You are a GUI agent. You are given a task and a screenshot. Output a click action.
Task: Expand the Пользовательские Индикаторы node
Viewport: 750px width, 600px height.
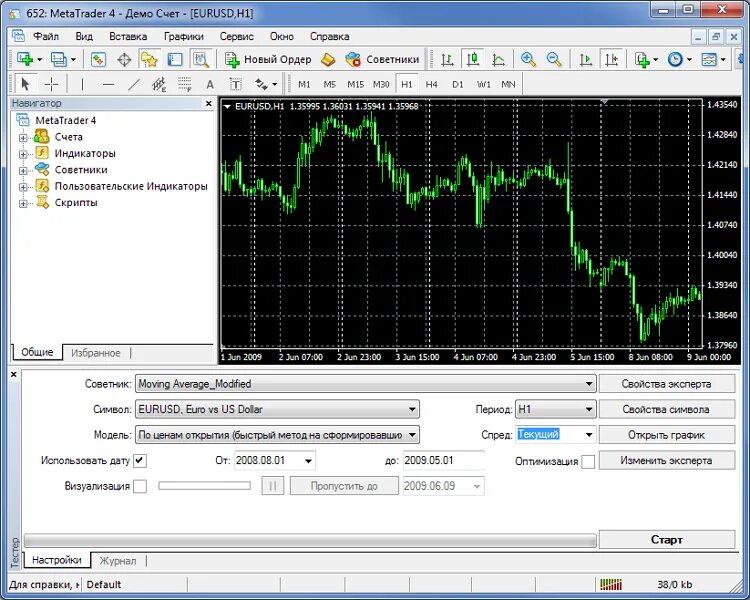click(x=22, y=187)
